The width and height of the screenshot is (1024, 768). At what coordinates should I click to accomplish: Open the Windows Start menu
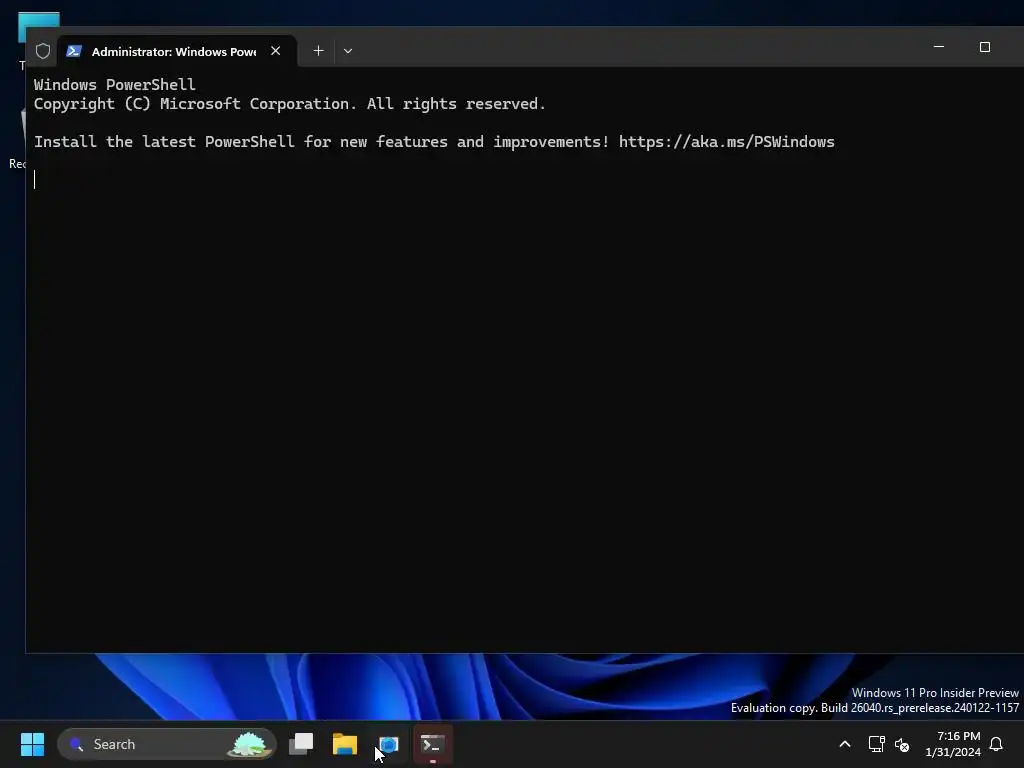pyautogui.click(x=32, y=744)
